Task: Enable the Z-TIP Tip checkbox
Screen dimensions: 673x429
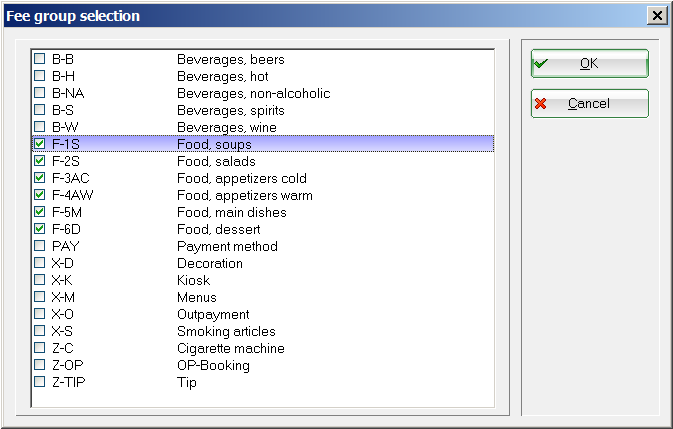Action: [40, 383]
